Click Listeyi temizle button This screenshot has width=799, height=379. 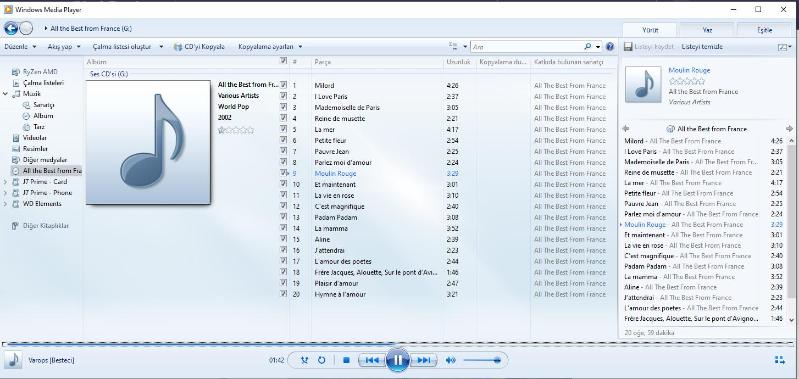pos(702,47)
